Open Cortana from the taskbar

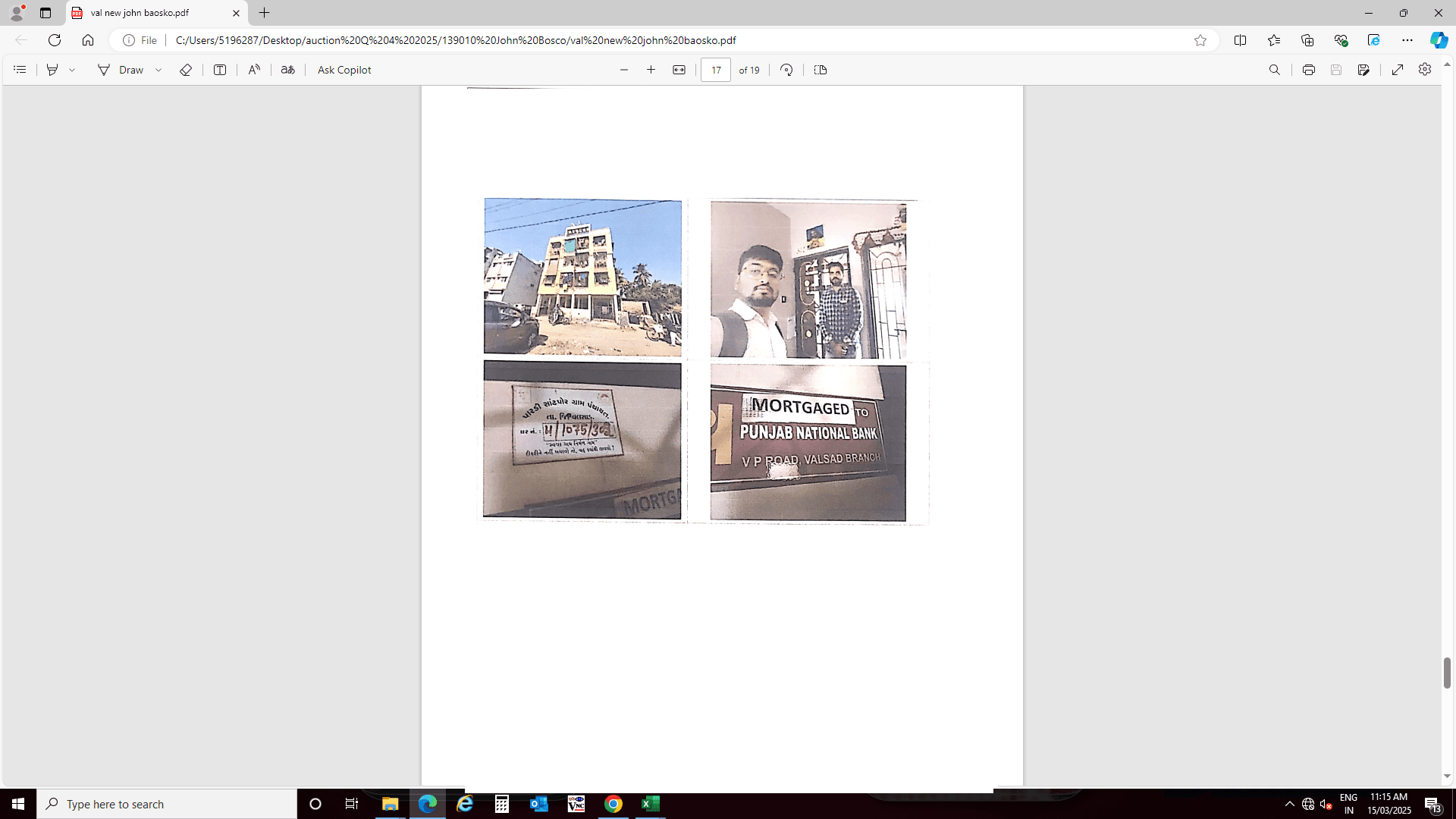click(x=315, y=804)
